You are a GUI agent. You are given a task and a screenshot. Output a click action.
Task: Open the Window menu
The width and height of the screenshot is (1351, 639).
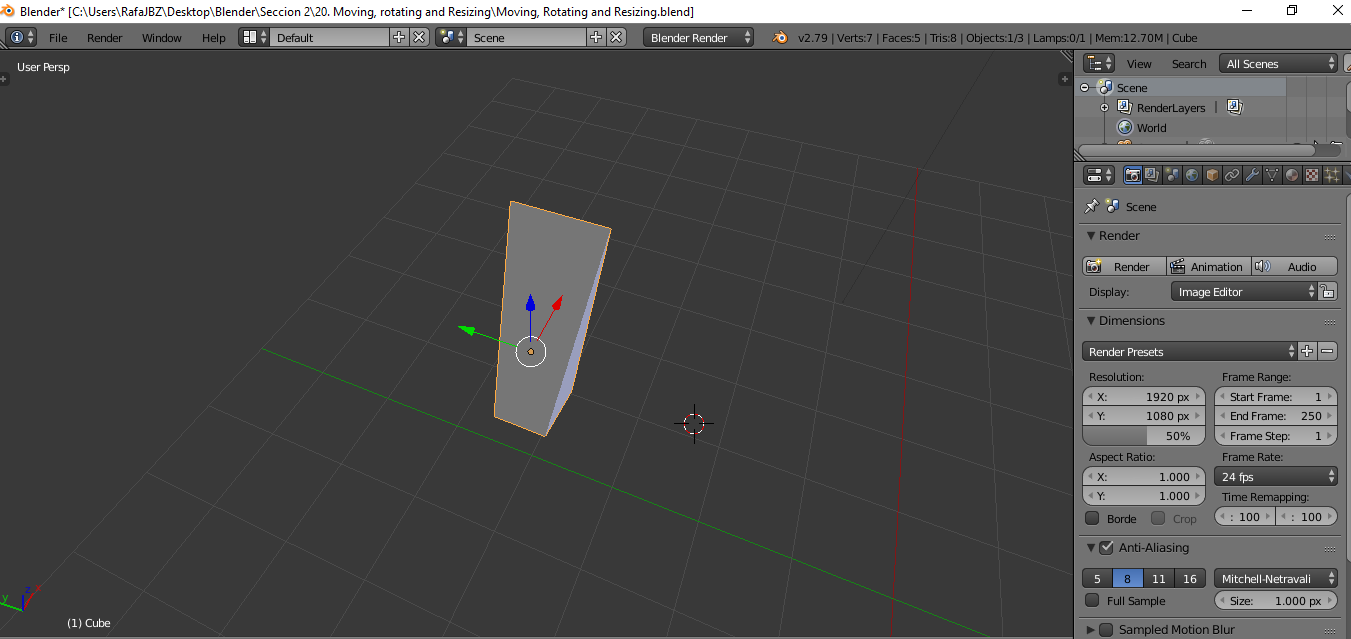[x=161, y=37]
